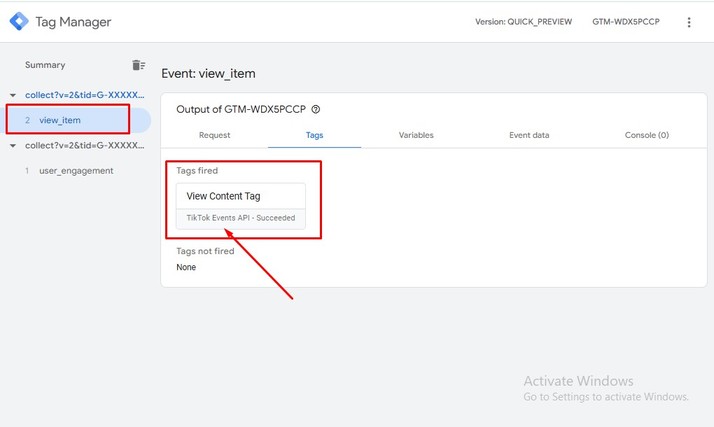Go to Summary in the sidebar
The width and height of the screenshot is (714, 427).
click(x=45, y=65)
